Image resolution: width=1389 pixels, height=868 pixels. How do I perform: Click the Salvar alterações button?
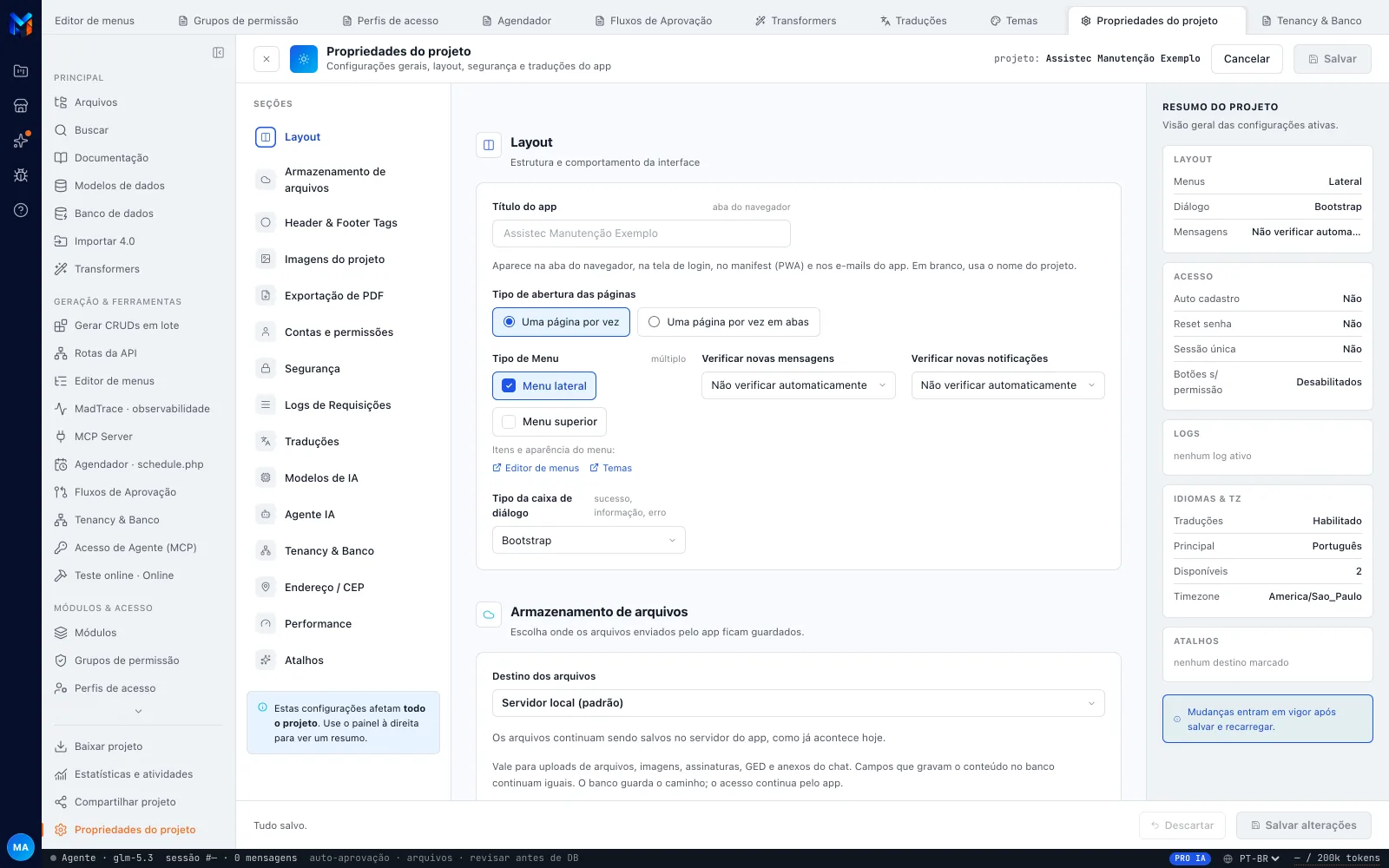[x=1304, y=825]
